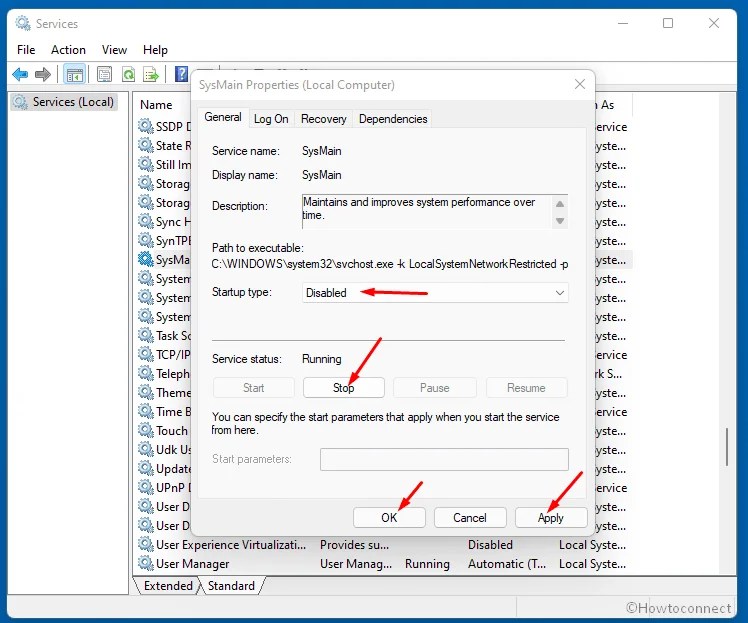Select User Experience Virtualization gear icon

click(145, 544)
